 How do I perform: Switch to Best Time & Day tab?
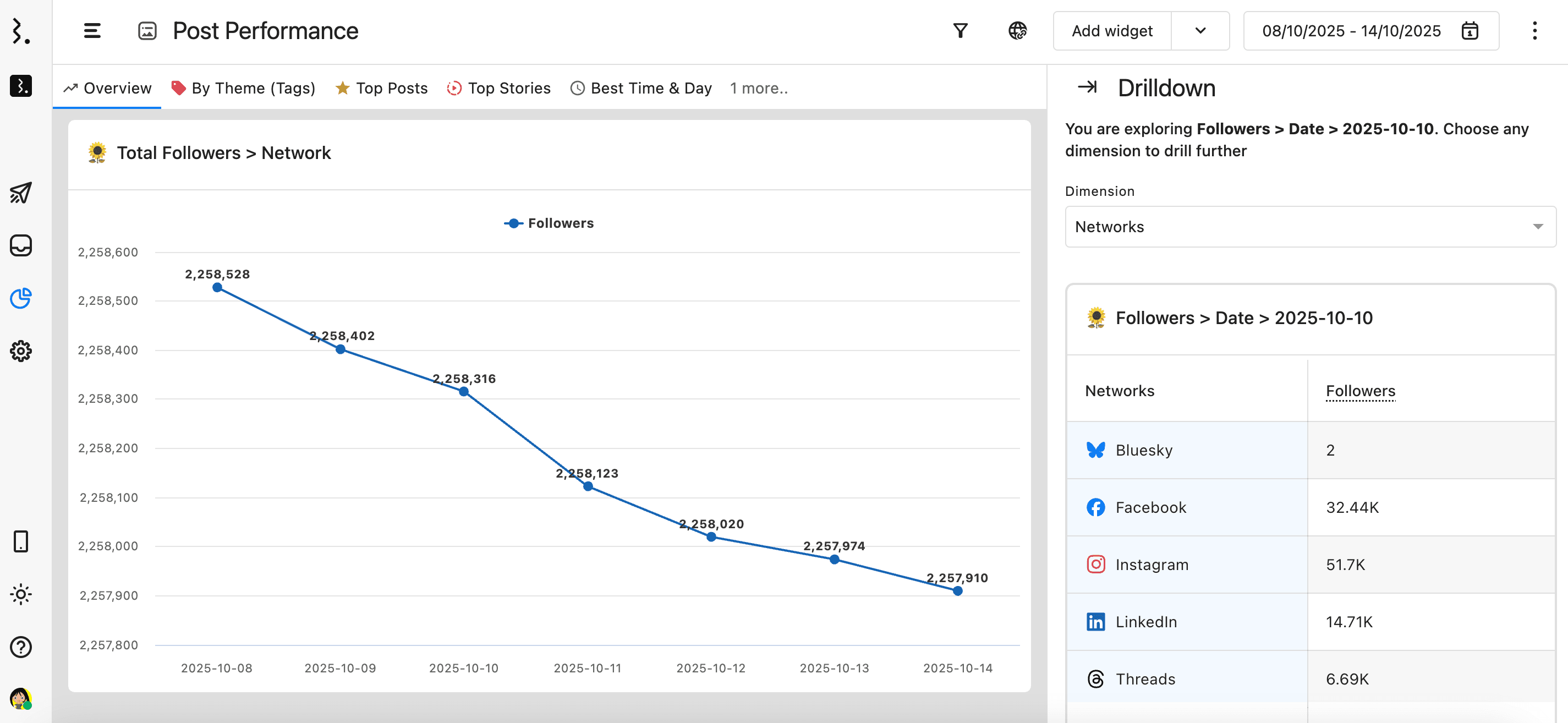point(641,88)
